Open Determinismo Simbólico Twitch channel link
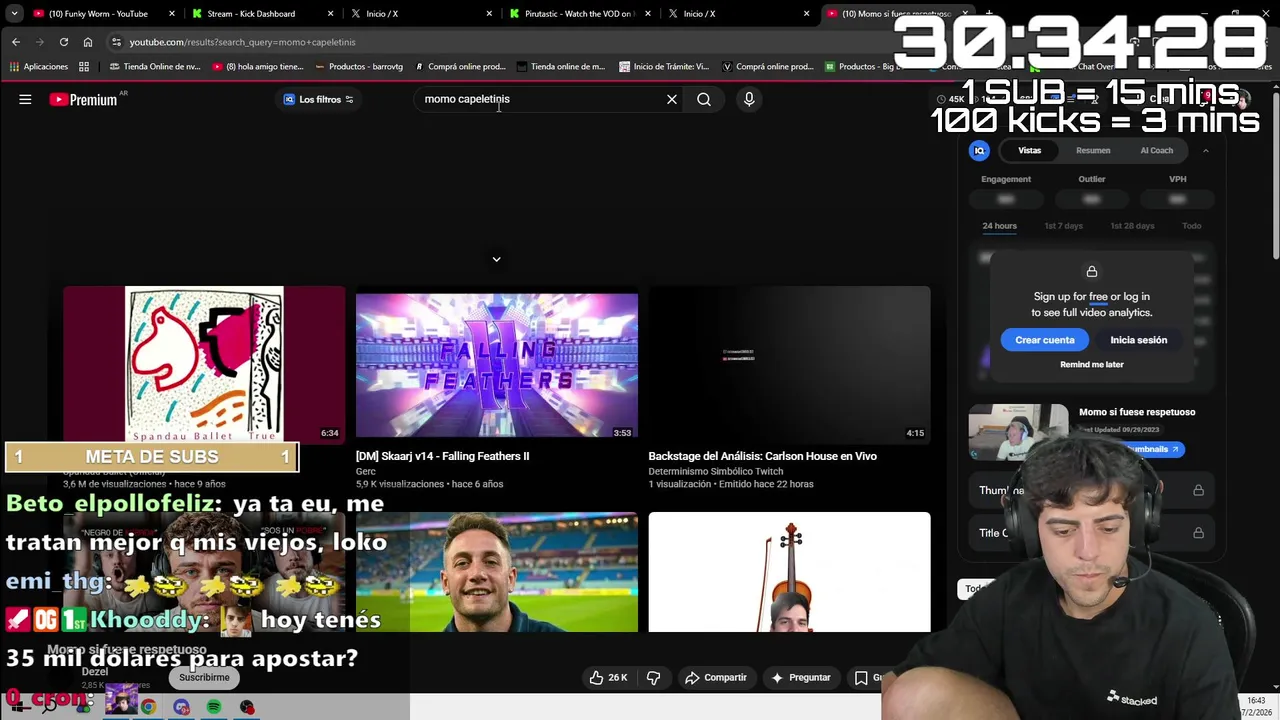1280x720 pixels. click(x=716, y=471)
